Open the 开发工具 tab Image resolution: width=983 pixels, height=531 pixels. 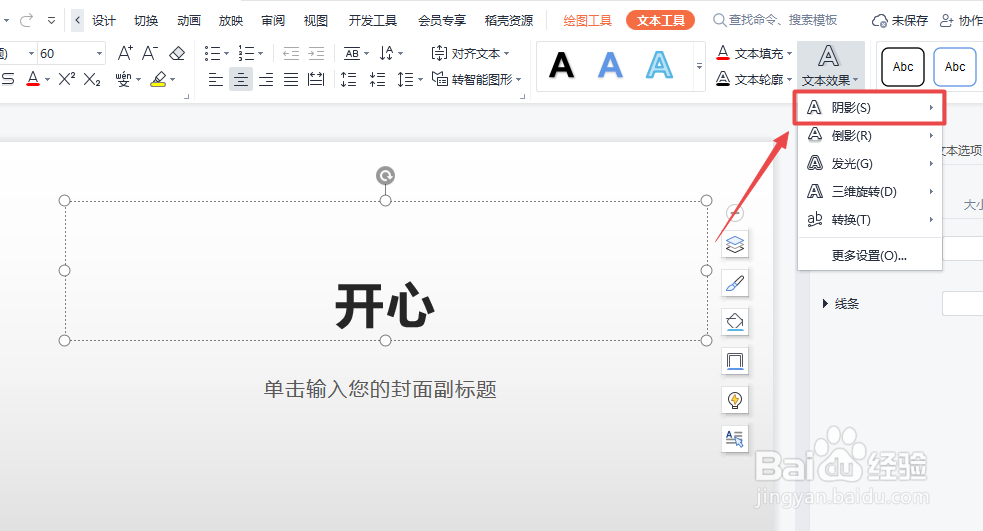click(373, 21)
